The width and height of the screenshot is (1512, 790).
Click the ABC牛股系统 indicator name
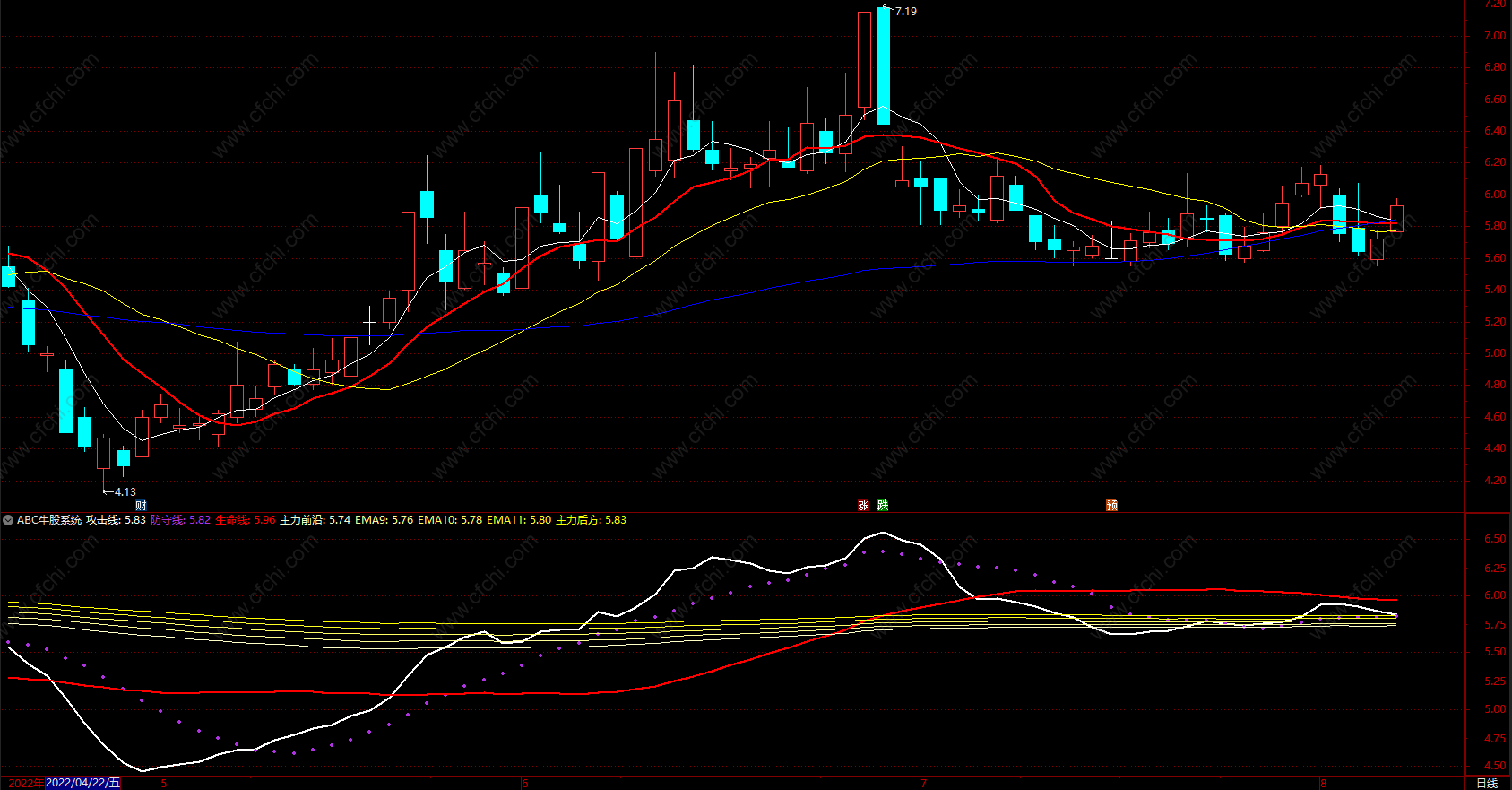pos(49,520)
